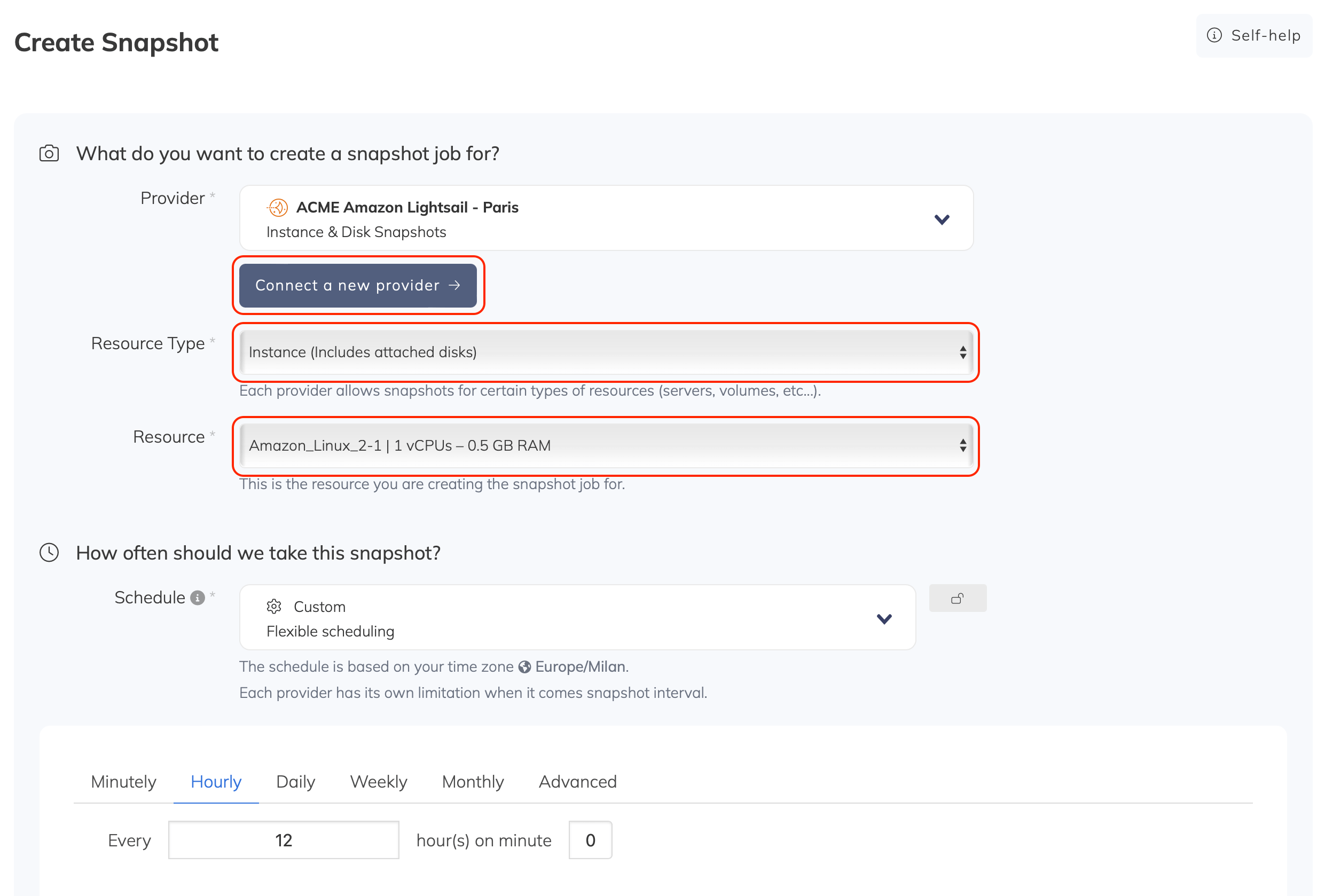Viewport: 1333px width, 896px height.
Task: Switch to the Minutely tab
Action: [123, 781]
